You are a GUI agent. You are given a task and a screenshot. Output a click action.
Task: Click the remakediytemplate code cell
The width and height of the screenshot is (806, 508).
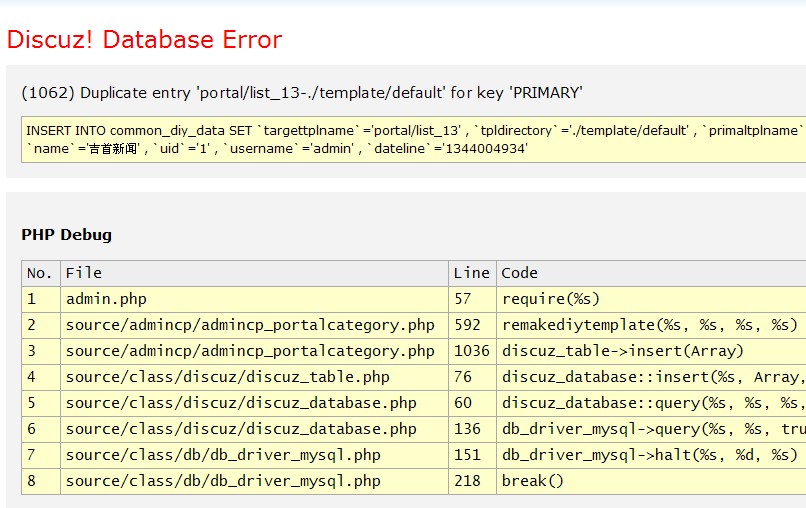(x=651, y=325)
